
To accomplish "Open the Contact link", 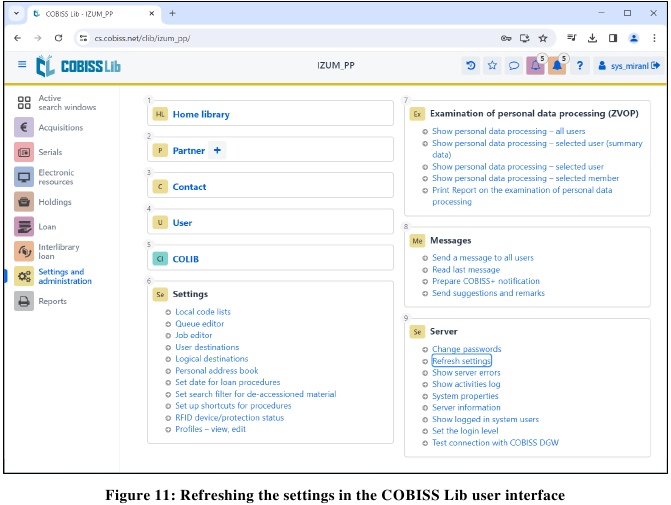I will (x=189, y=187).
